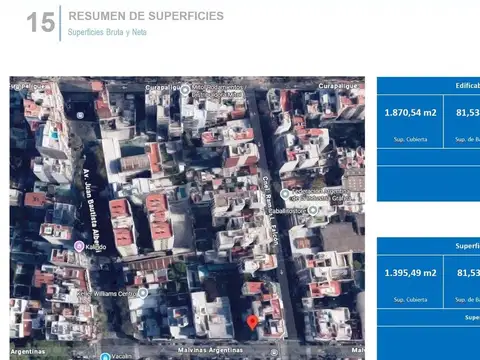This screenshot has height=360, width=480.
Task: Click the Superfi header of the lower table
Action: [x=468, y=246]
